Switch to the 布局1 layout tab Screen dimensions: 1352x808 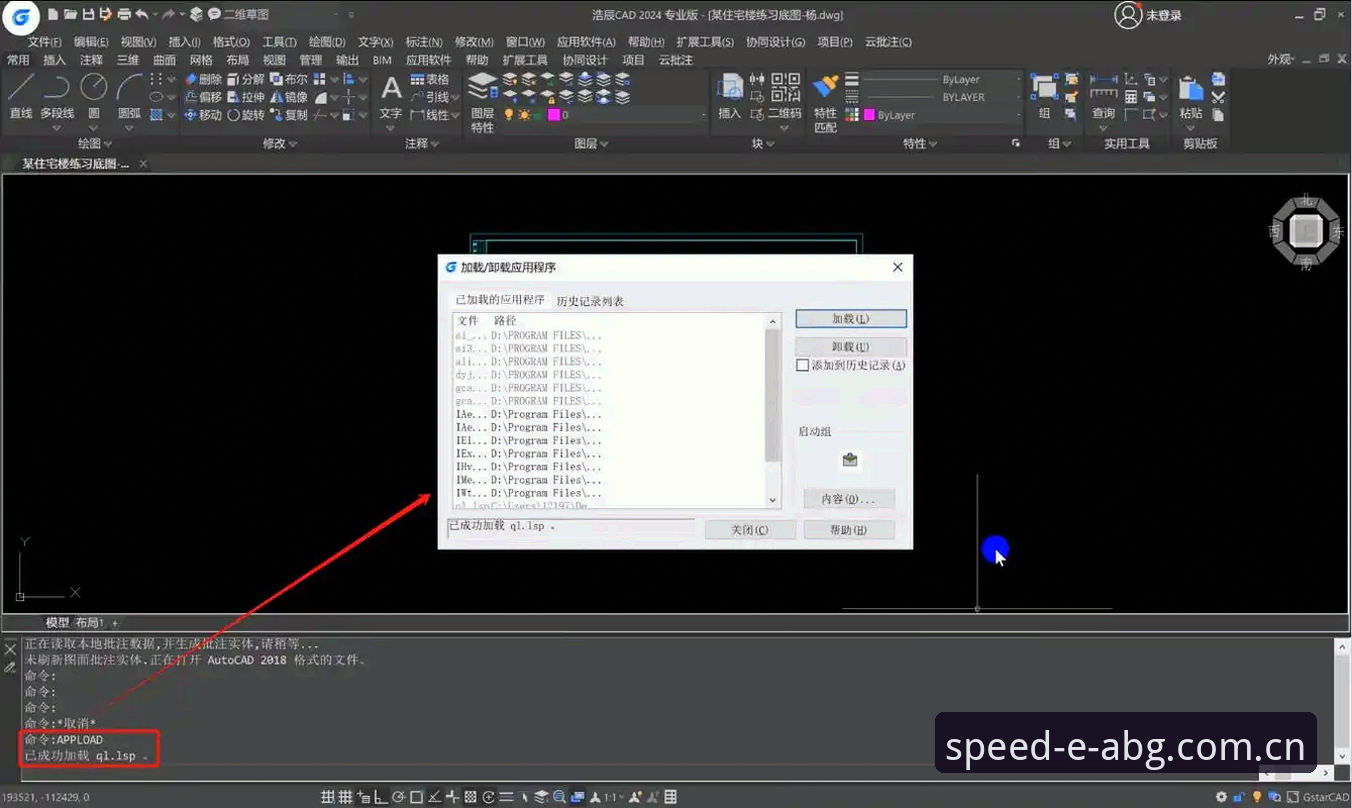(89, 623)
